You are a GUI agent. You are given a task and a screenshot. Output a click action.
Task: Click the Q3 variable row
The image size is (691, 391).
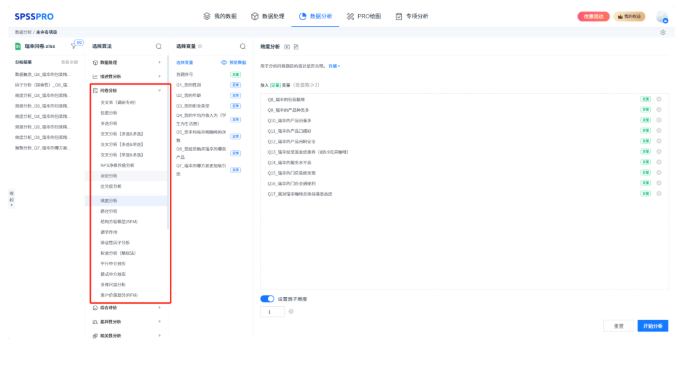coord(209,106)
